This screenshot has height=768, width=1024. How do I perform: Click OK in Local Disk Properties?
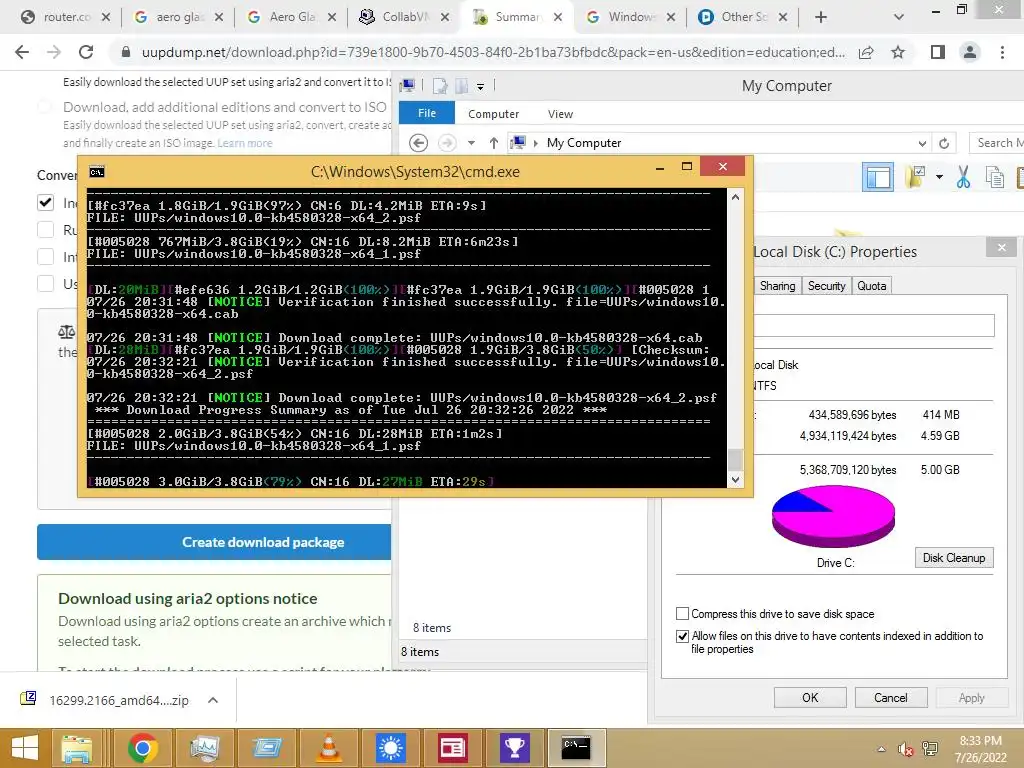(x=810, y=697)
